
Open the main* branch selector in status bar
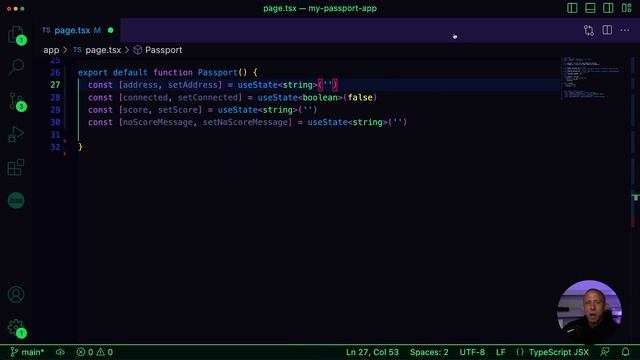click(x=27, y=352)
